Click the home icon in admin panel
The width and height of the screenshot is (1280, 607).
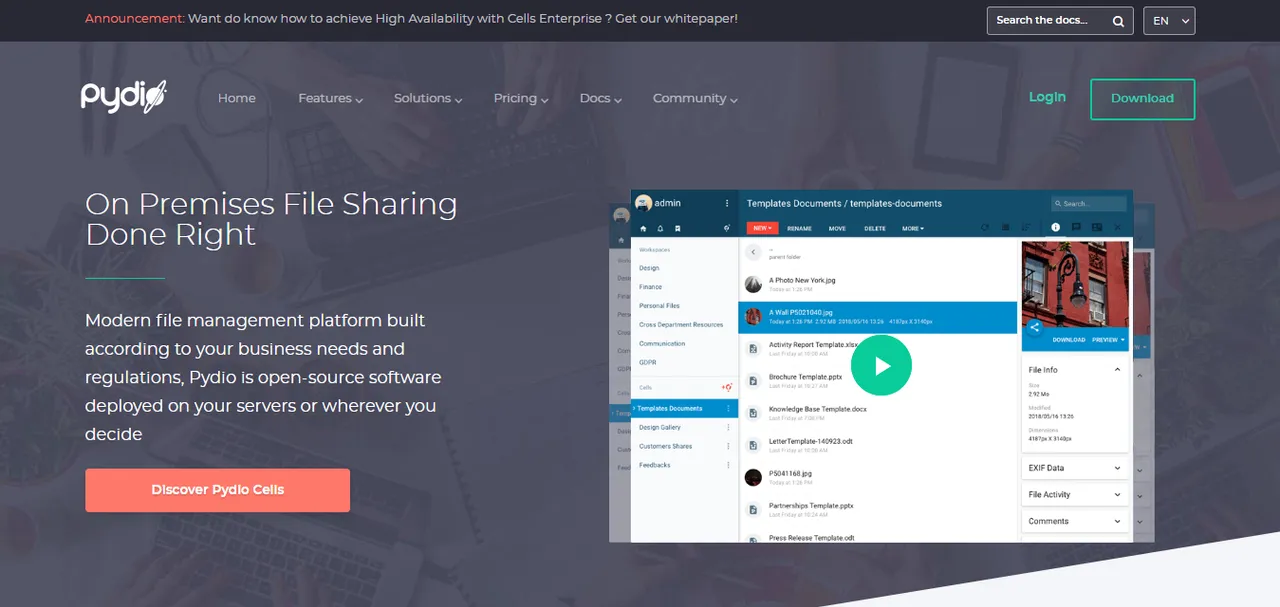[x=643, y=228]
